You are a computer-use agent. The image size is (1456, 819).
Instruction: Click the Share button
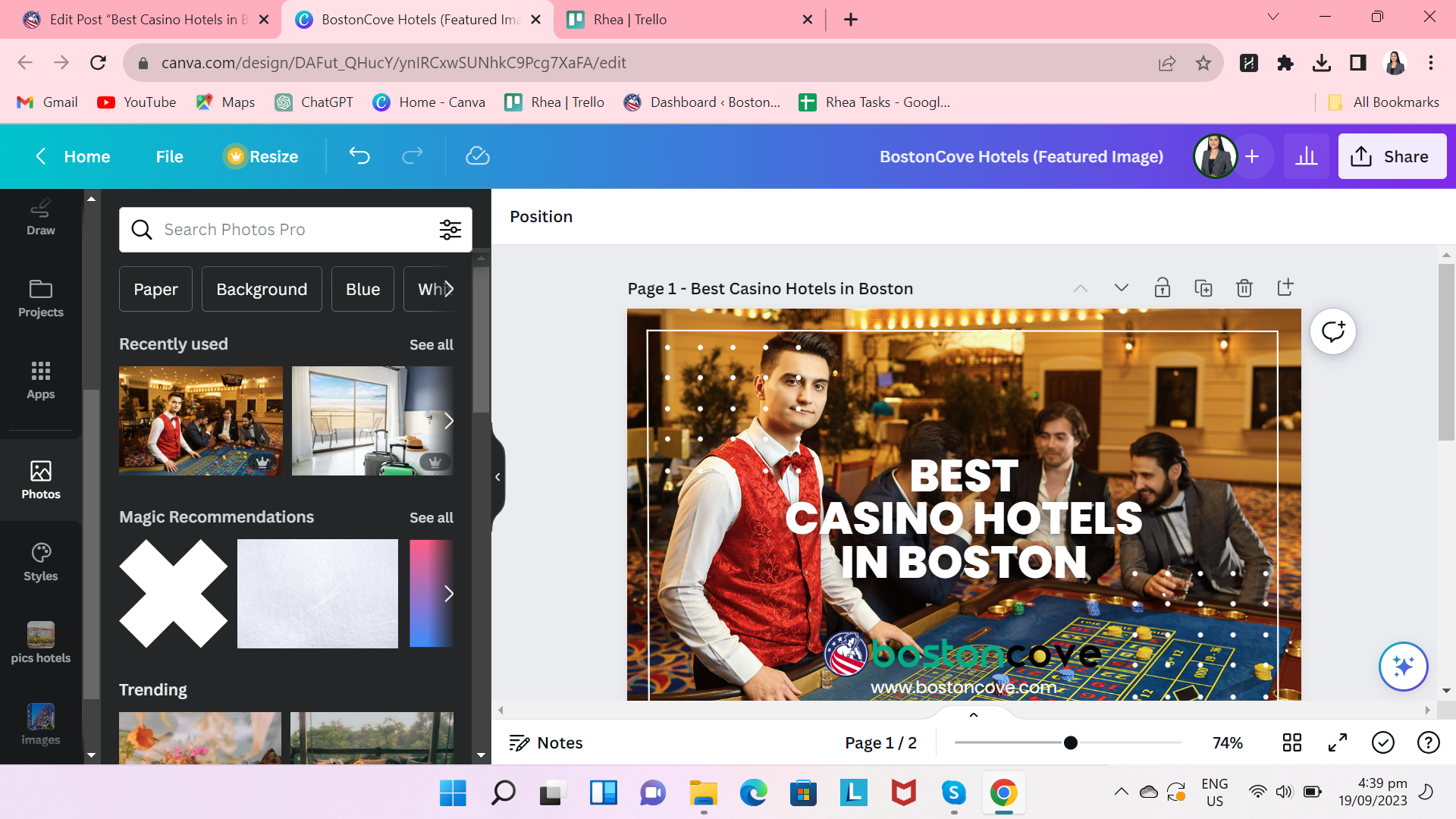coord(1392,156)
